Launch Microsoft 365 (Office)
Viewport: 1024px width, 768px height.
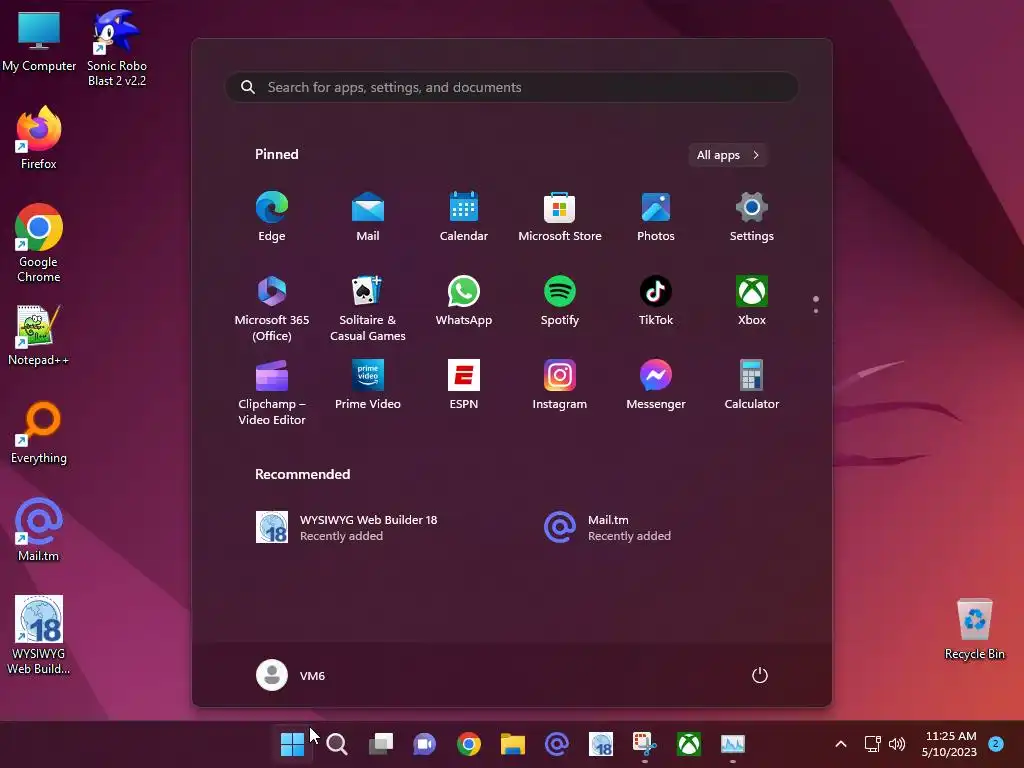click(272, 309)
